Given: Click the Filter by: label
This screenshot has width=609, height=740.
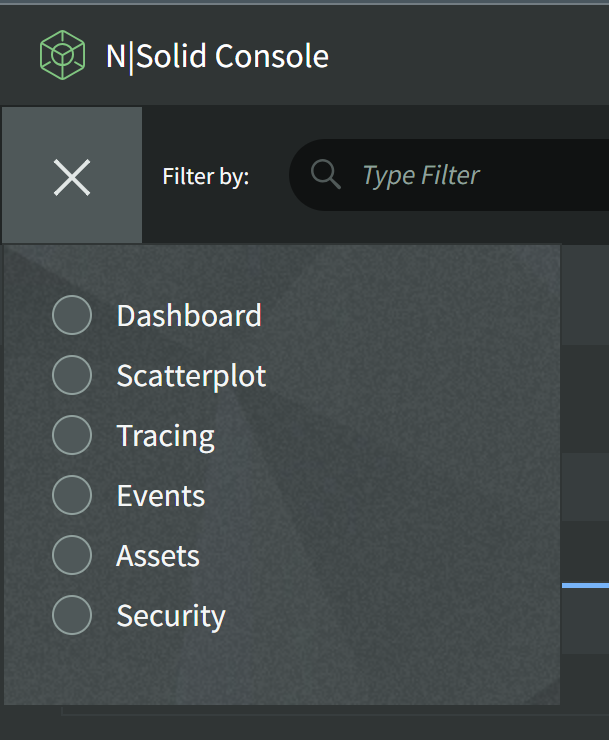Looking at the screenshot, I should [206, 177].
